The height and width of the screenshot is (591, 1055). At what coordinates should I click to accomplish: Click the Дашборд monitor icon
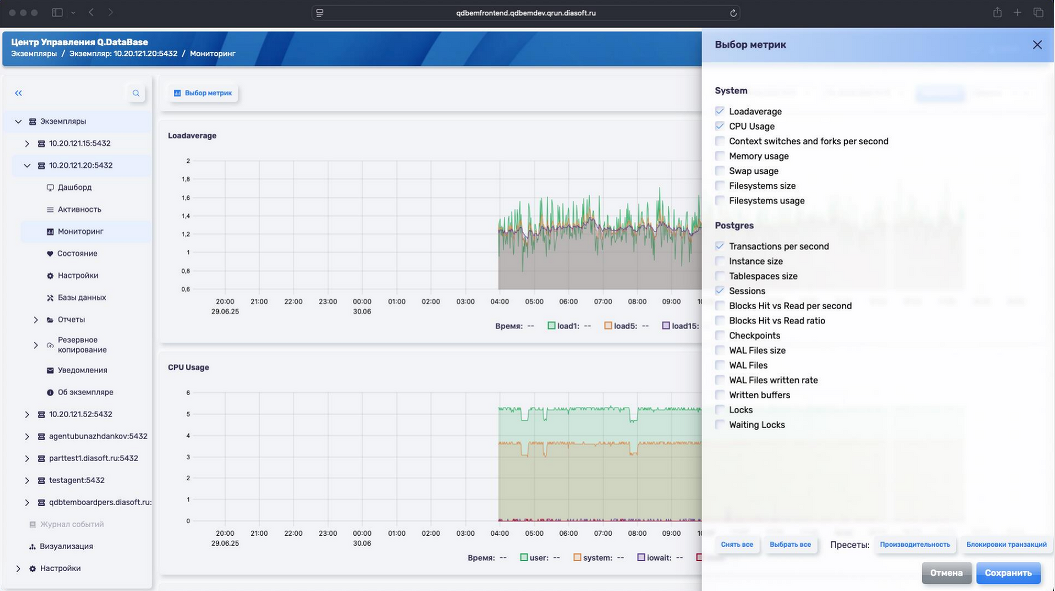tap(50, 187)
